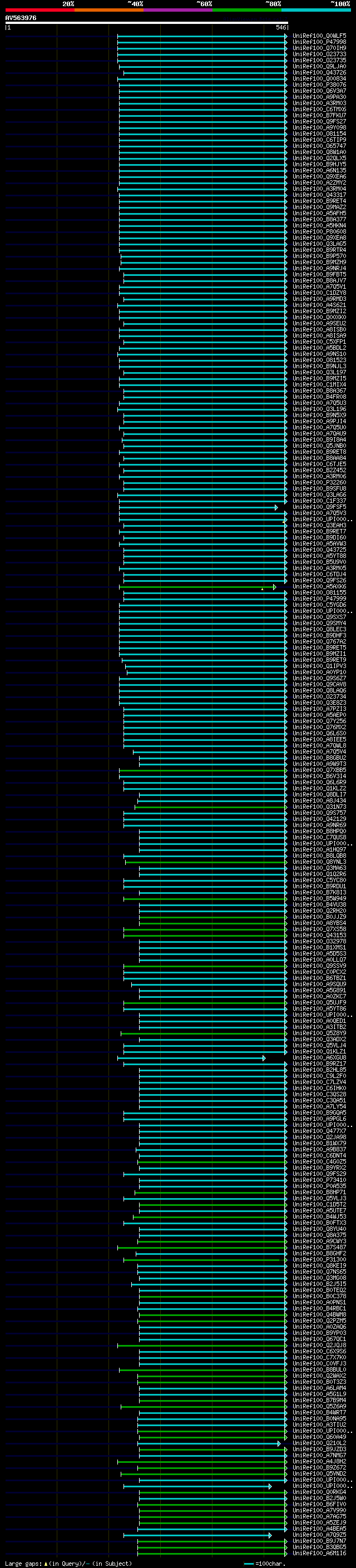
Task: Click the UniRef100_O81154 entry
Action: tap(319, 133)
